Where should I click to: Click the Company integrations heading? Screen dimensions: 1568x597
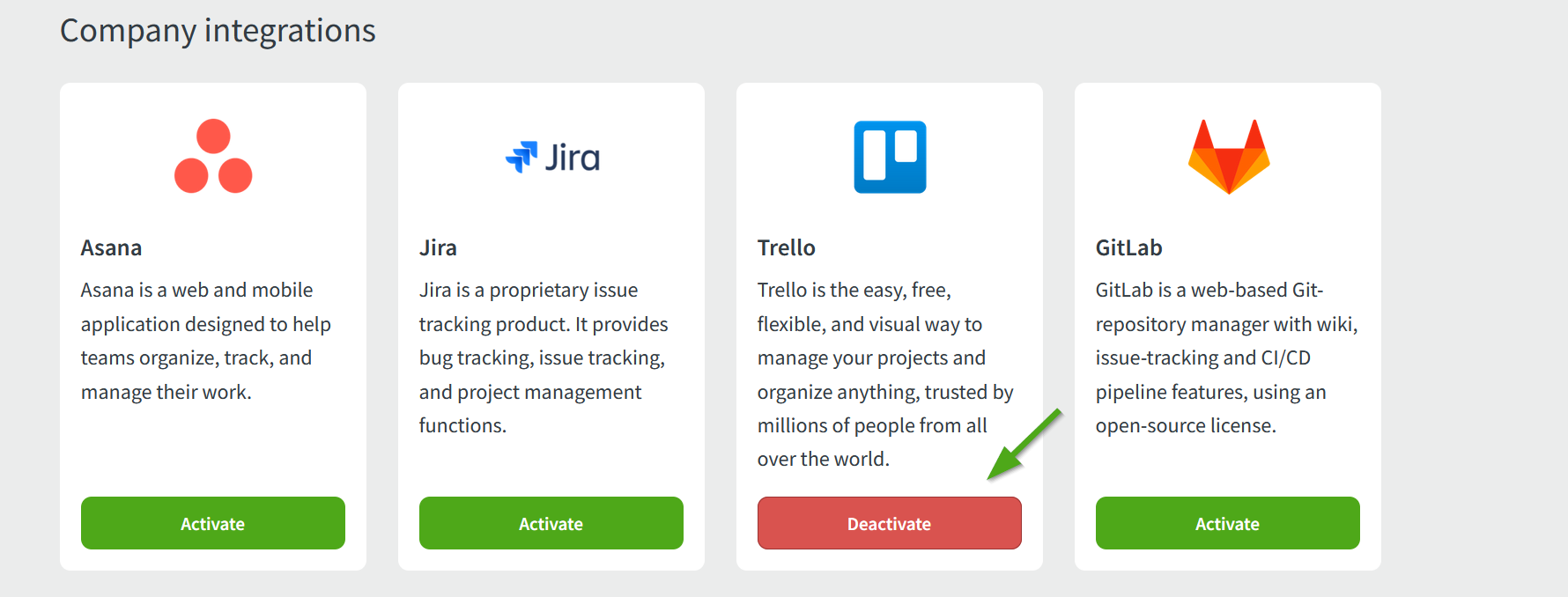[x=218, y=31]
